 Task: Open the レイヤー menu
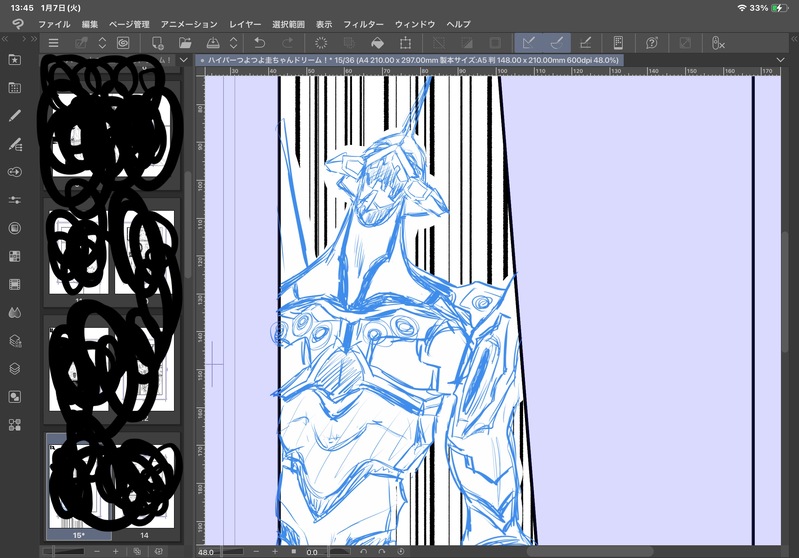[x=245, y=24]
